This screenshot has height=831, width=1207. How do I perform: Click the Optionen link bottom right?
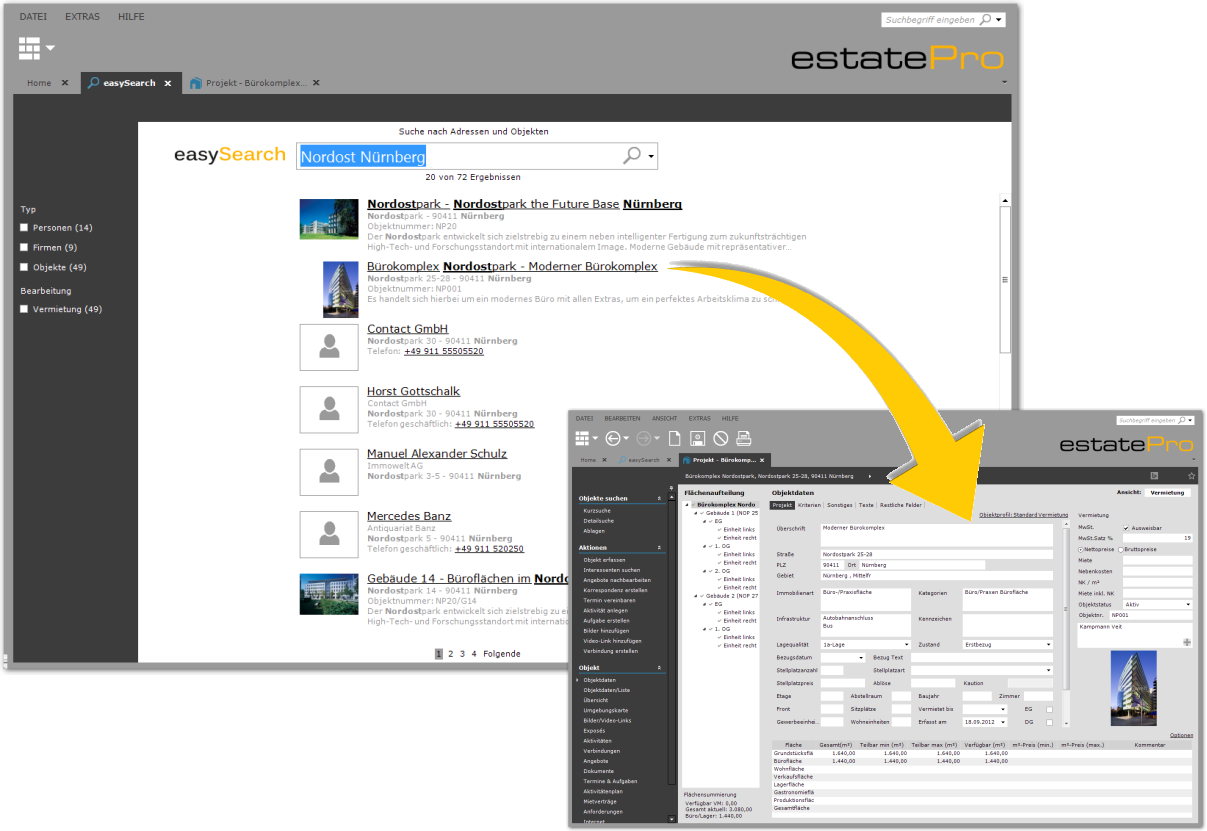pyautogui.click(x=1182, y=735)
